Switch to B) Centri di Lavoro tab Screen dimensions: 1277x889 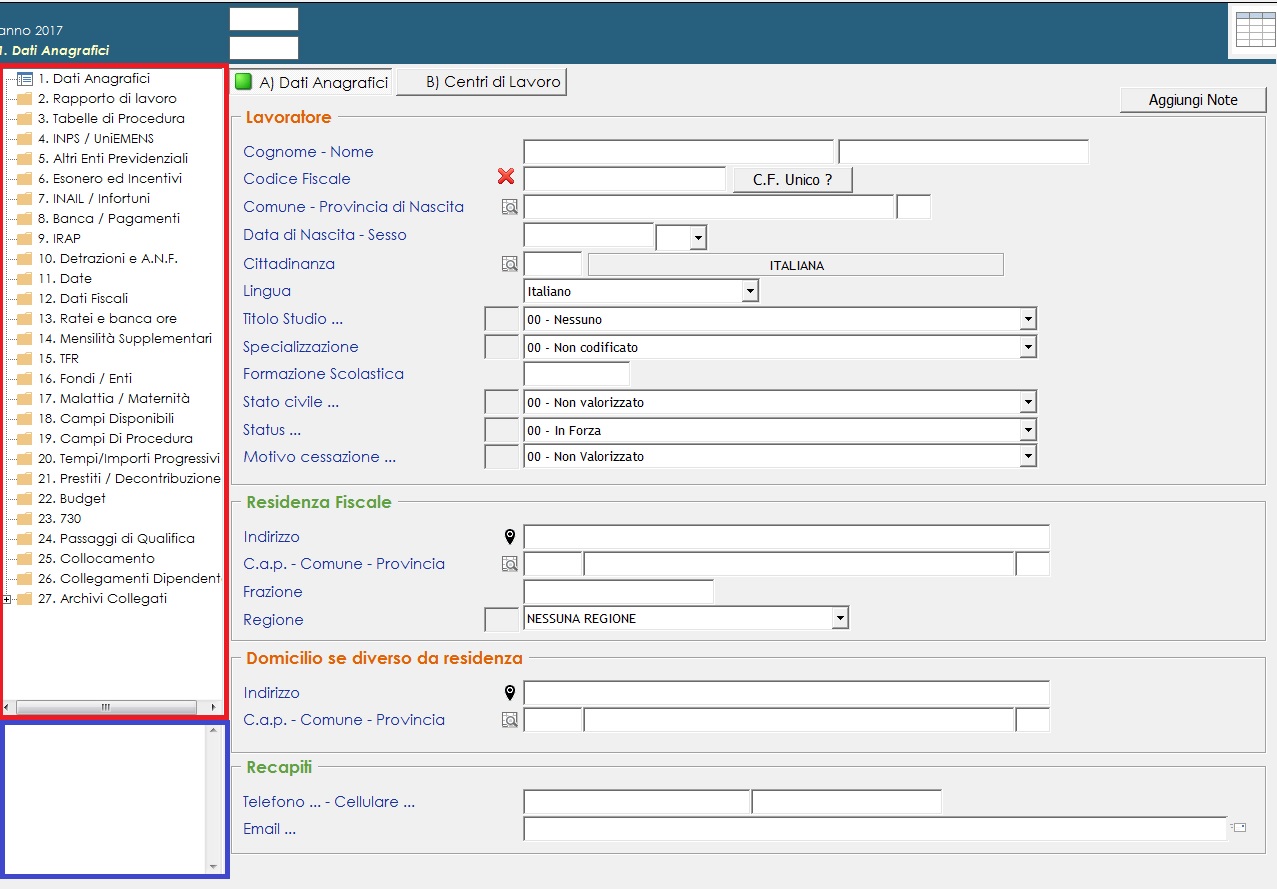[x=481, y=82]
